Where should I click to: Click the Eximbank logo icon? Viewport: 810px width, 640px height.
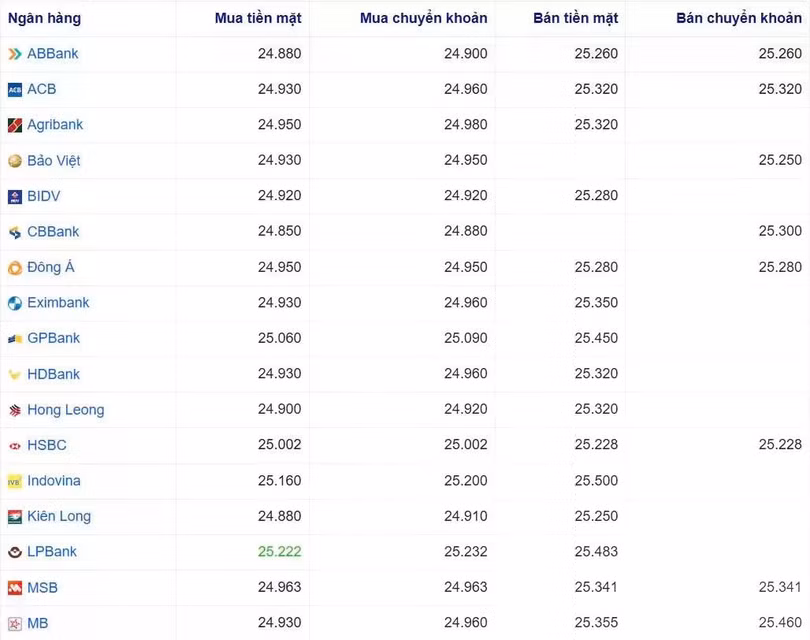point(15,303)
